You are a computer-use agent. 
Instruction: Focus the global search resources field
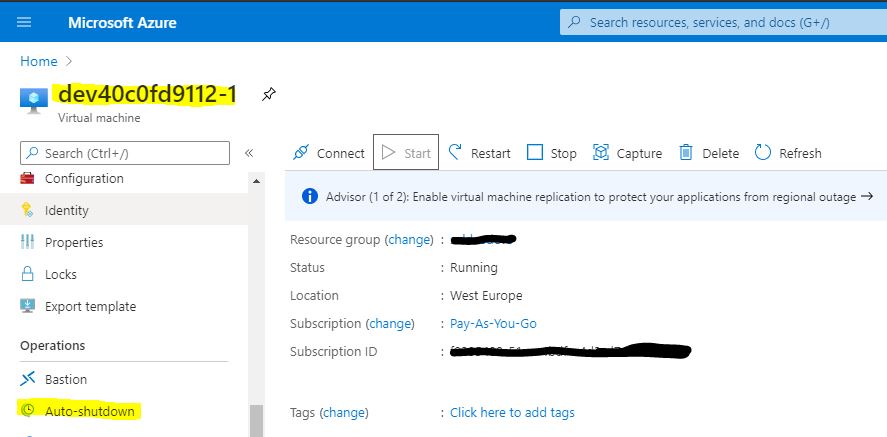[x=723, y=23]
